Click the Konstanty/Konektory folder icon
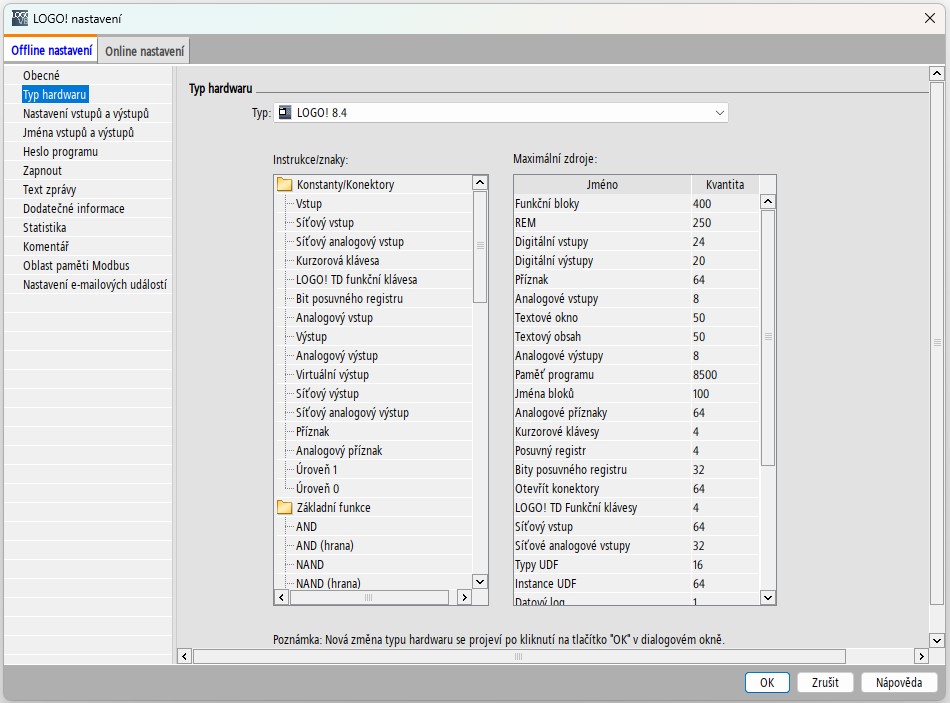This screenshot has width=950, height=703. (284, 184)
